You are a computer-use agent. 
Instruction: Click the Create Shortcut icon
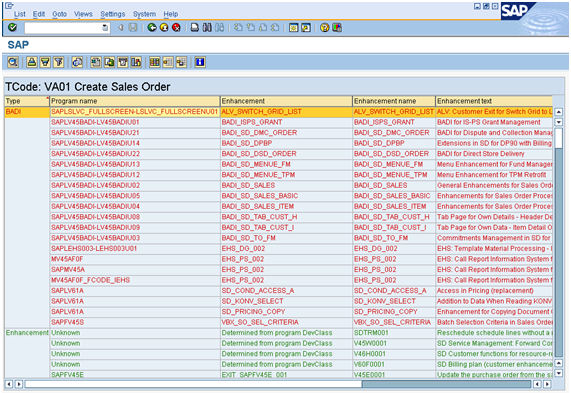306,28
